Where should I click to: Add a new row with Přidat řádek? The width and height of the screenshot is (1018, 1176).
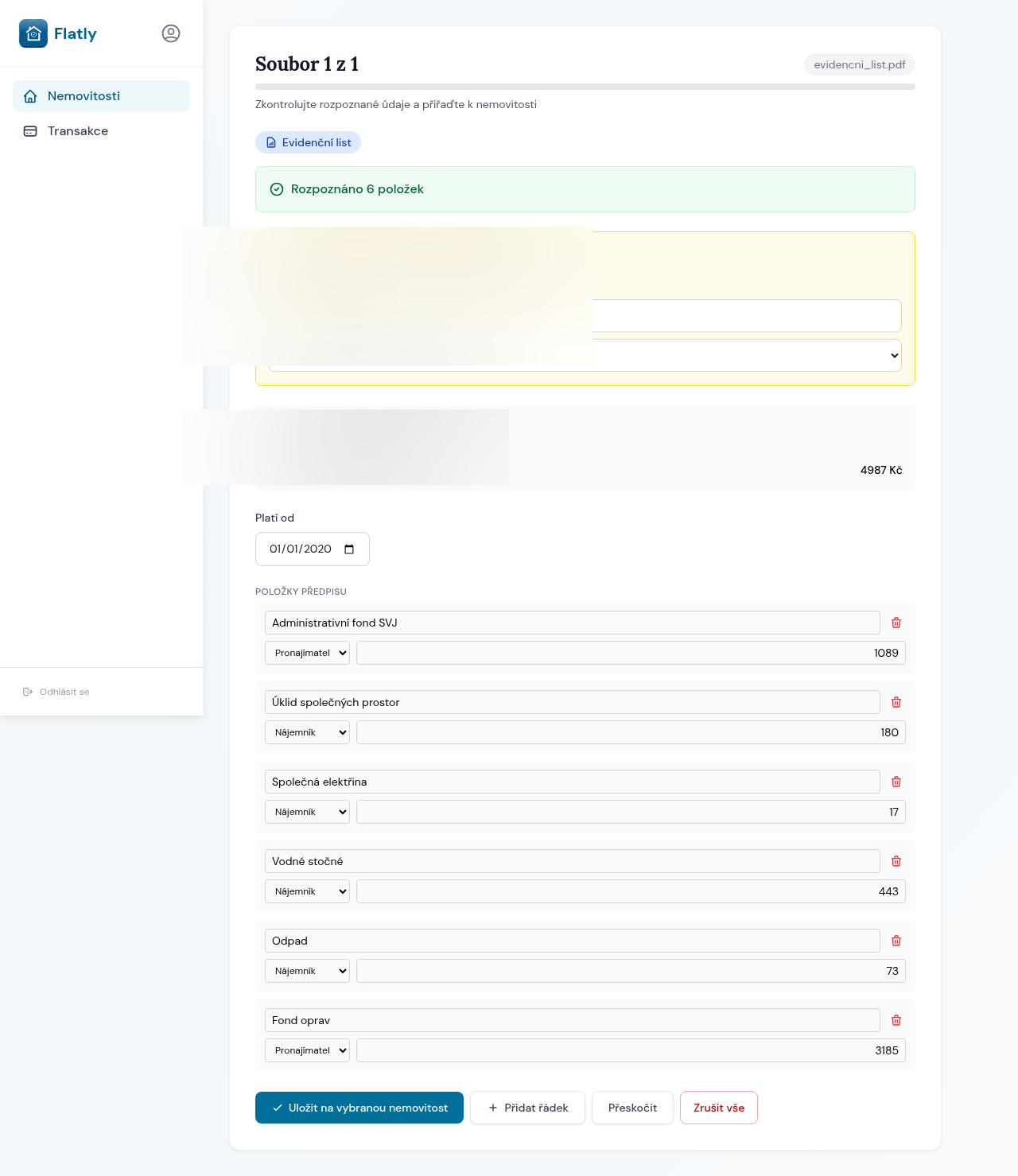click(x=527, y=1107)
